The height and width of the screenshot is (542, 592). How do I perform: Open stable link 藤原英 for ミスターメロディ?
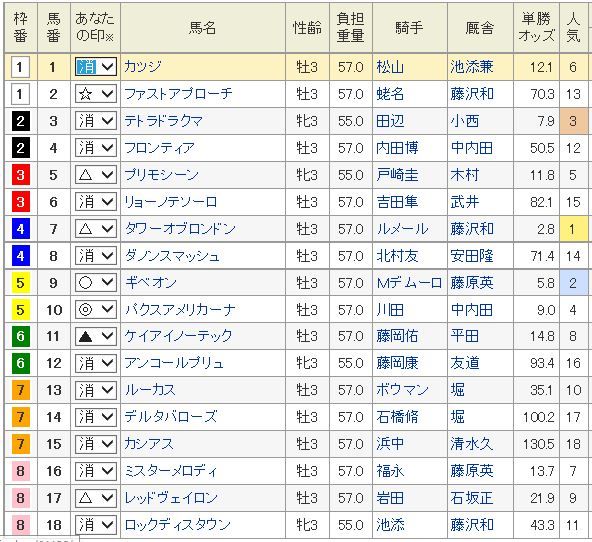(x=472, y=471)
